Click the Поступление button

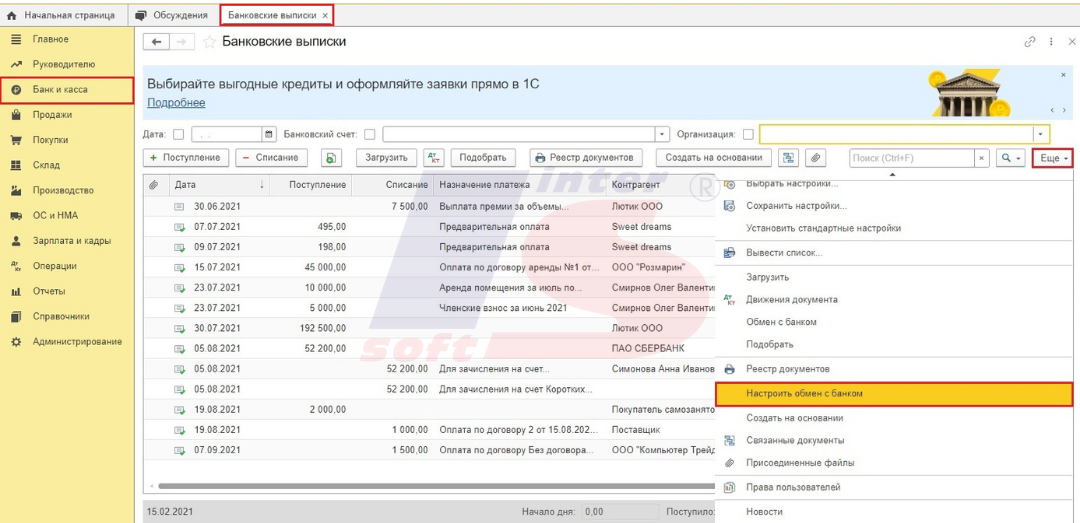[186, 158]
